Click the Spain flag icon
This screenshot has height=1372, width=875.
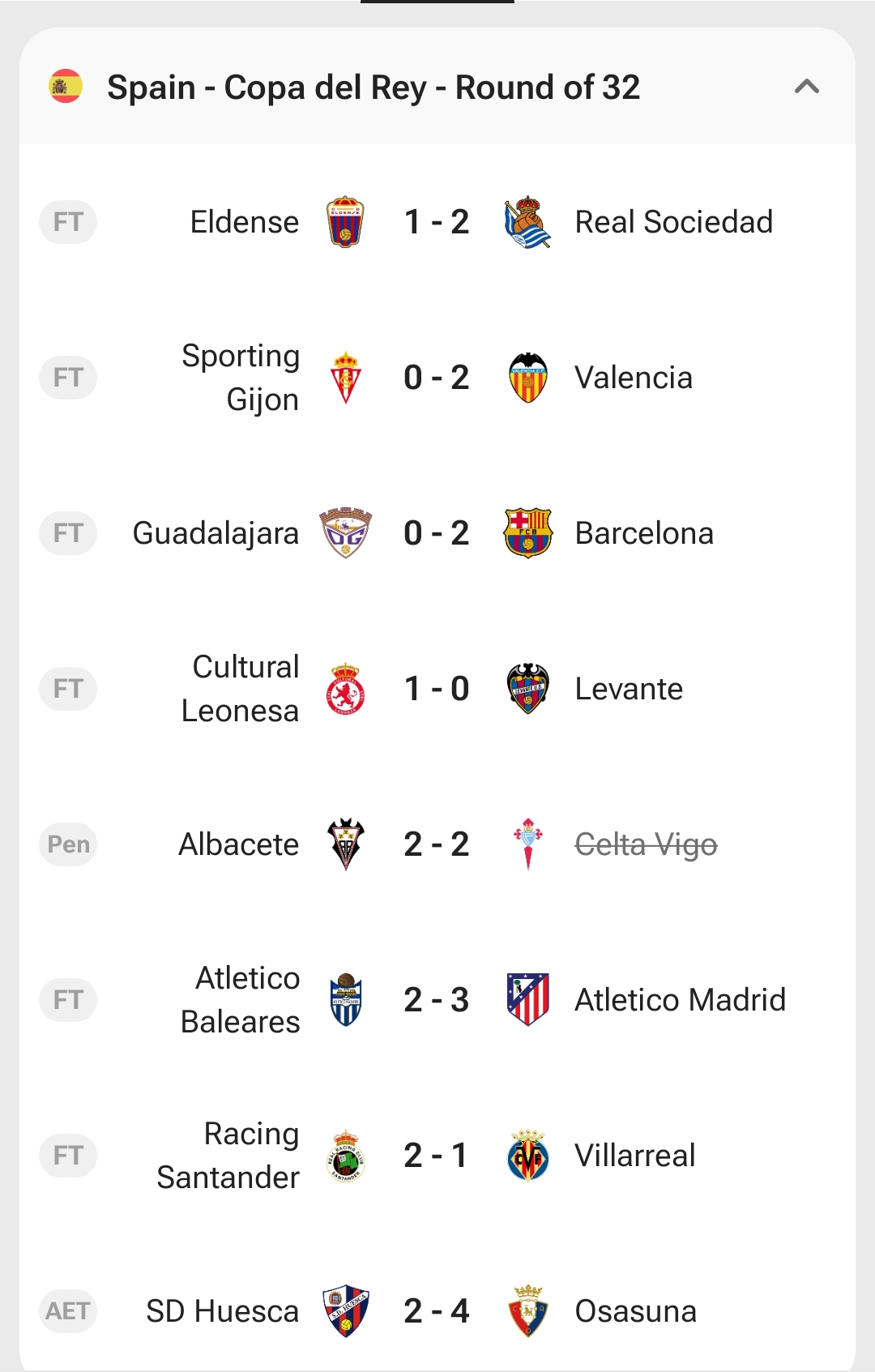tap(66, 87)
